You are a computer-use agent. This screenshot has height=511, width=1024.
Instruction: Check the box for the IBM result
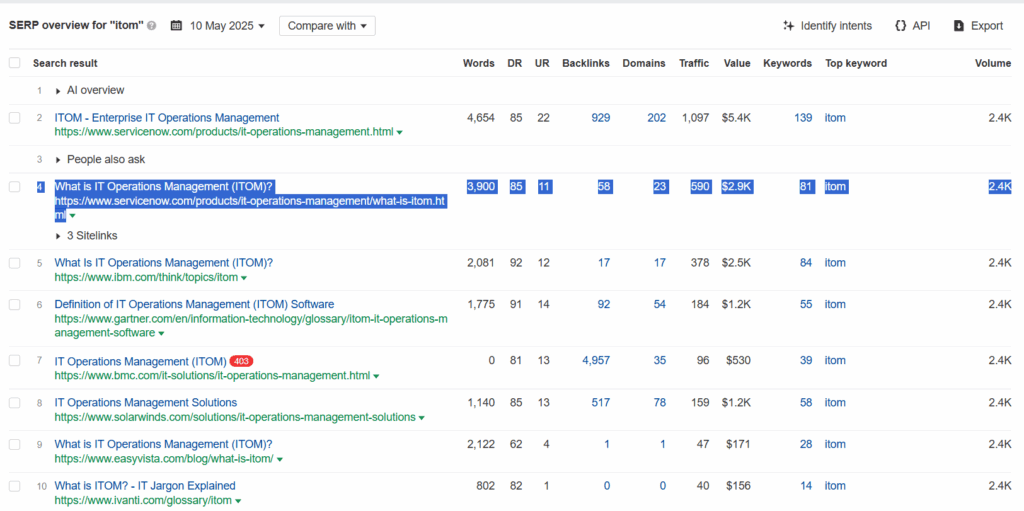coord(14,263)
